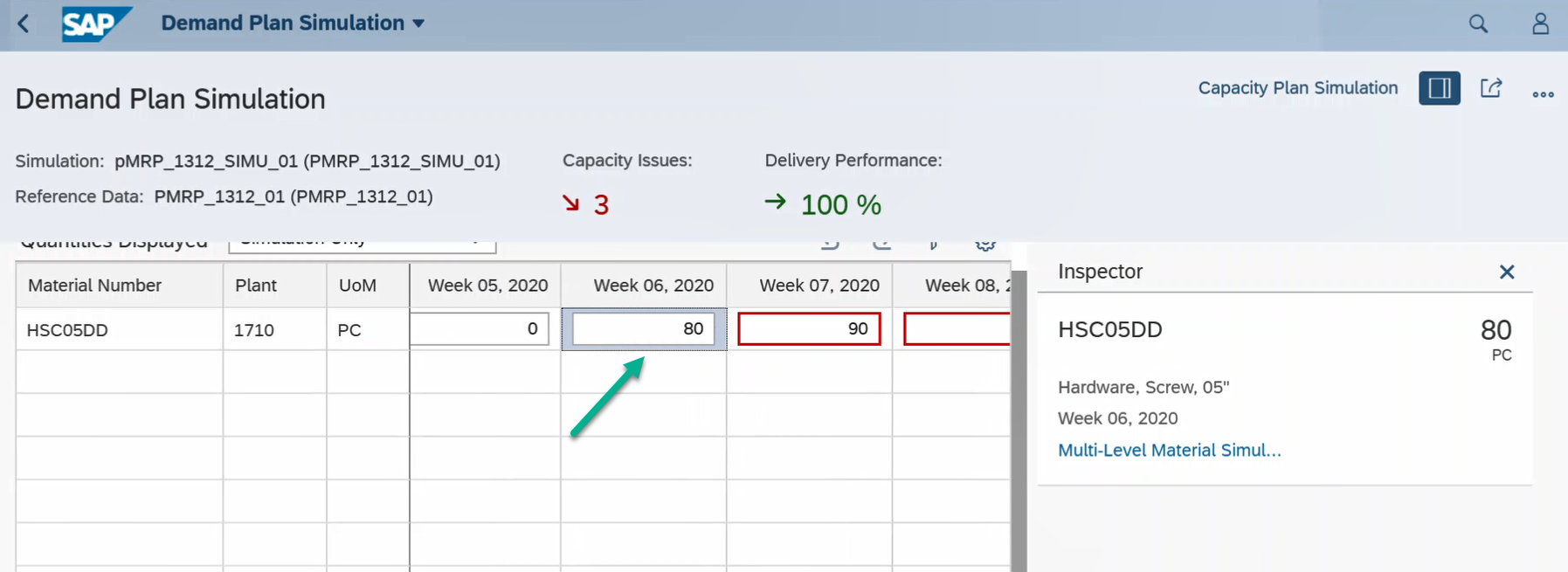This screenshot has width=1568, height=572.
Task: Click the table settings gear icon
Action: click(985, 245)
